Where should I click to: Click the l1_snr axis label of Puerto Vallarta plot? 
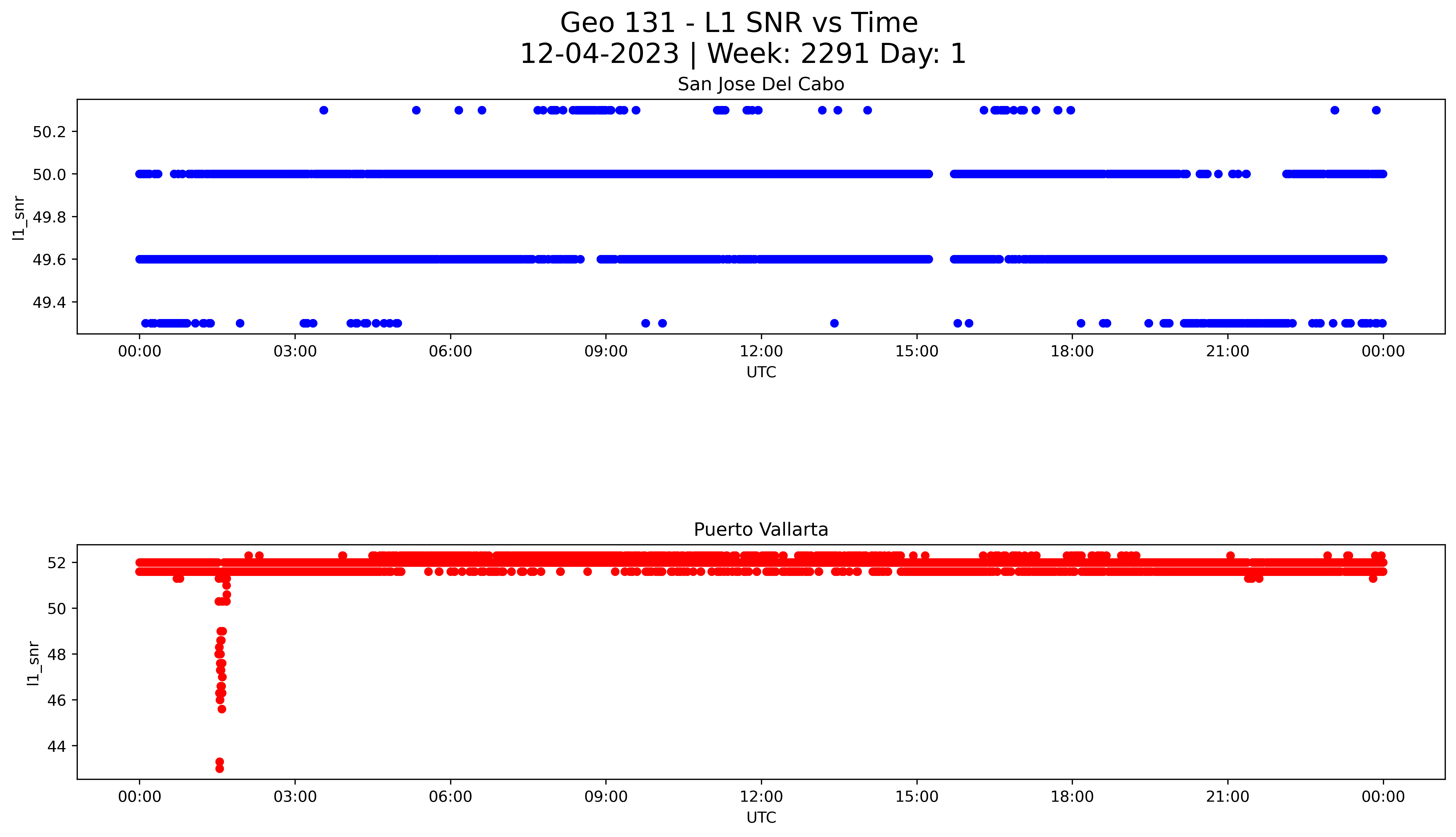tap(33, 663)
